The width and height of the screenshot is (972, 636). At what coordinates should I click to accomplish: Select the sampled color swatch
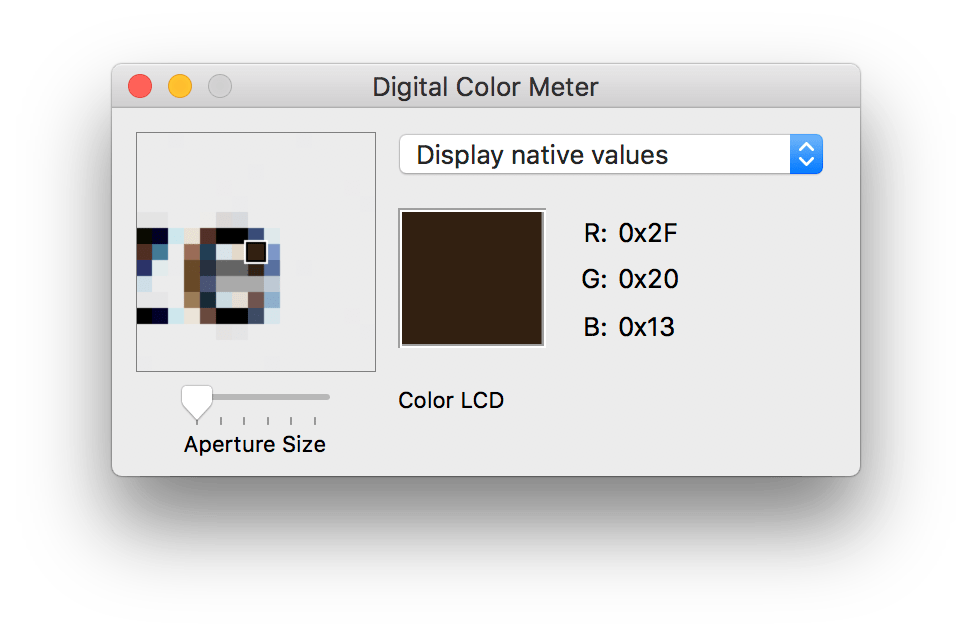471,277
